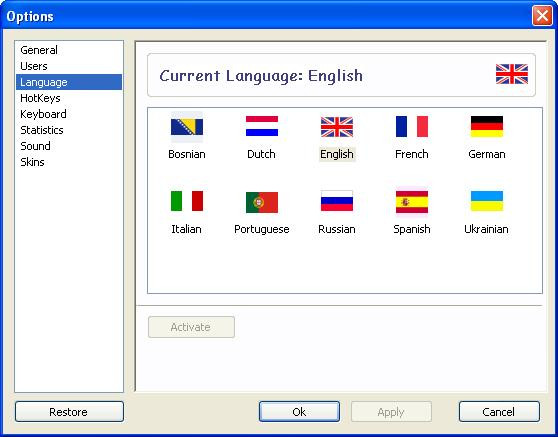Open the General options section
This screenshot has width=558, height=437.
tap(39, 50)
